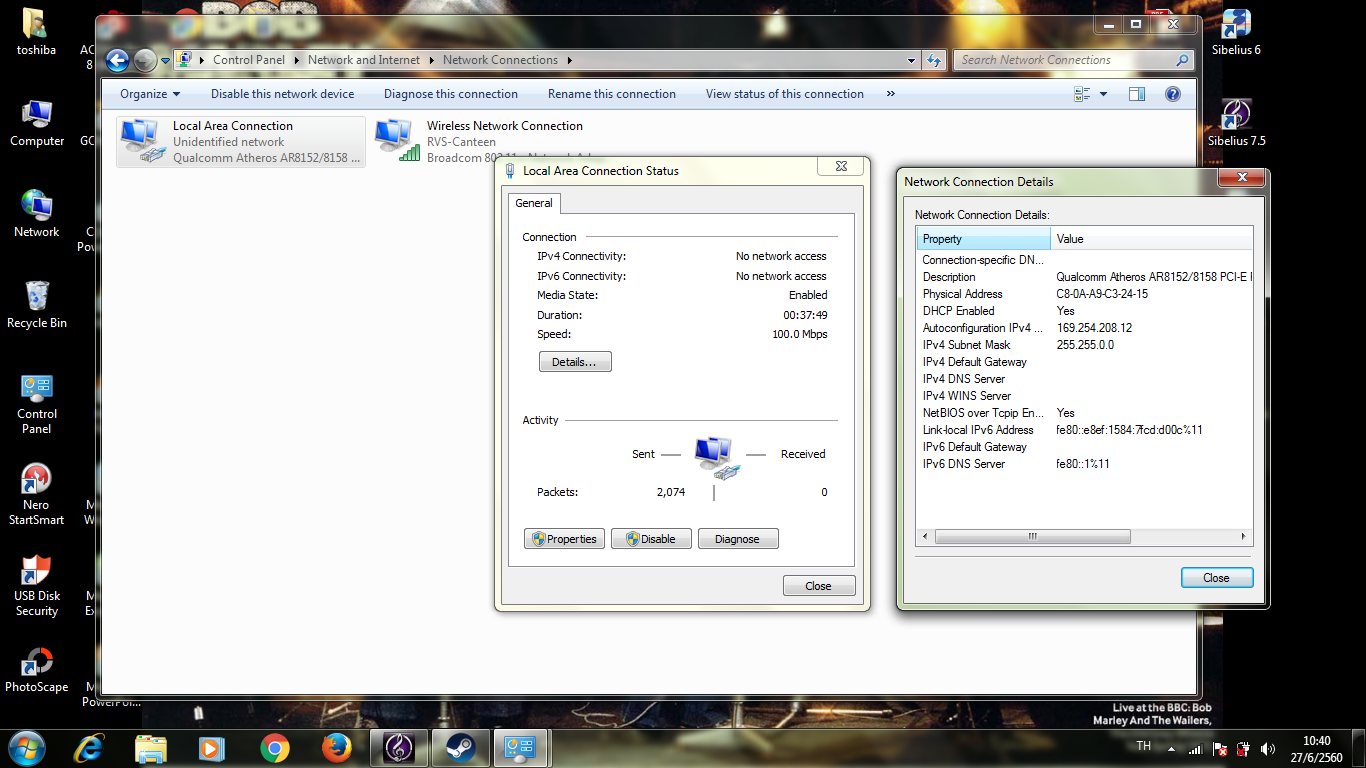
Task: Open the Organize dropdown menu
Action: pos(148,93)
